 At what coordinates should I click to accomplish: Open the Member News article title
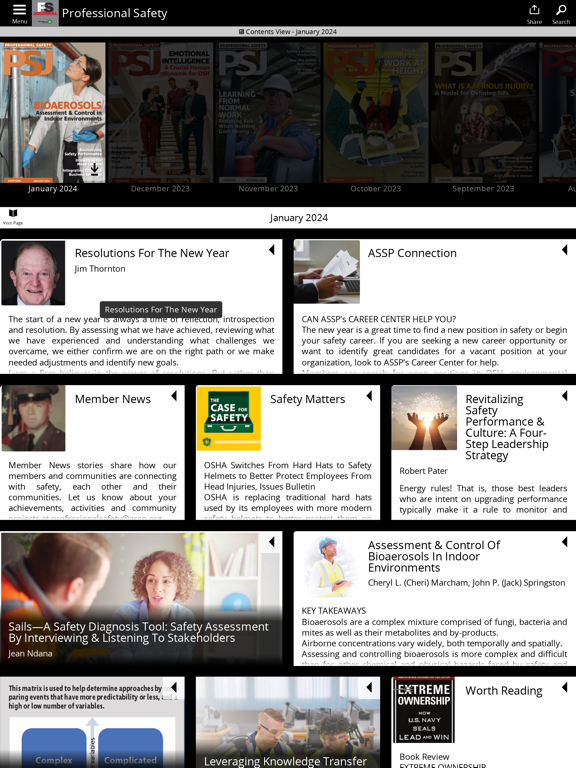pos(113,399)
